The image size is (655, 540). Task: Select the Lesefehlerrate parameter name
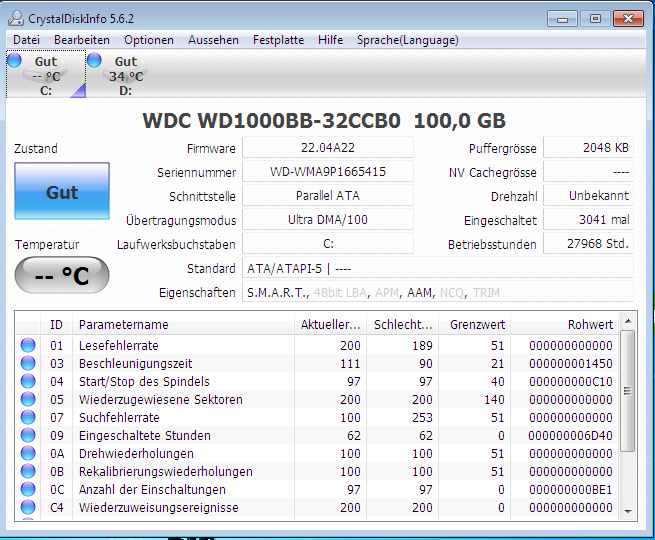click(x=119, y=345)
